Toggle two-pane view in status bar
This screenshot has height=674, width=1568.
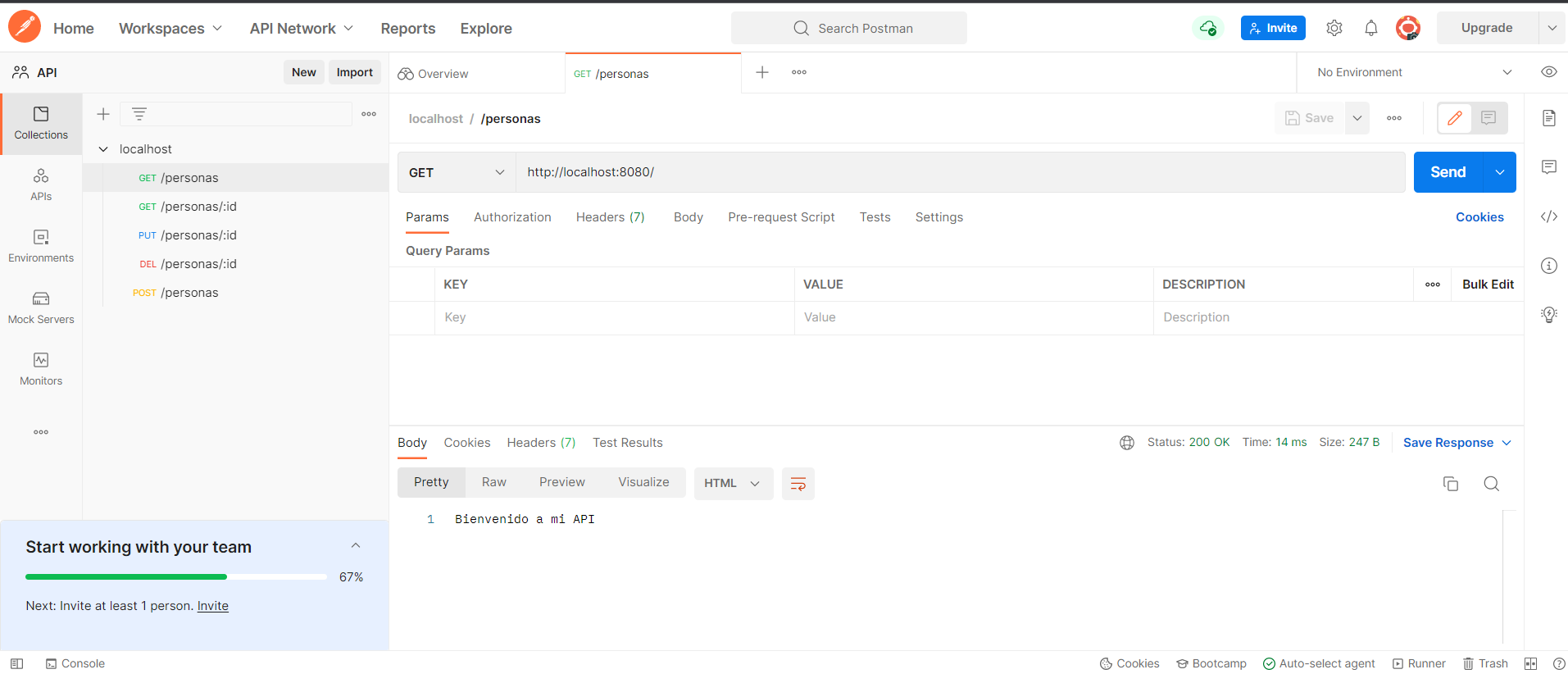pyautogui.click(x=1530, y=663)
